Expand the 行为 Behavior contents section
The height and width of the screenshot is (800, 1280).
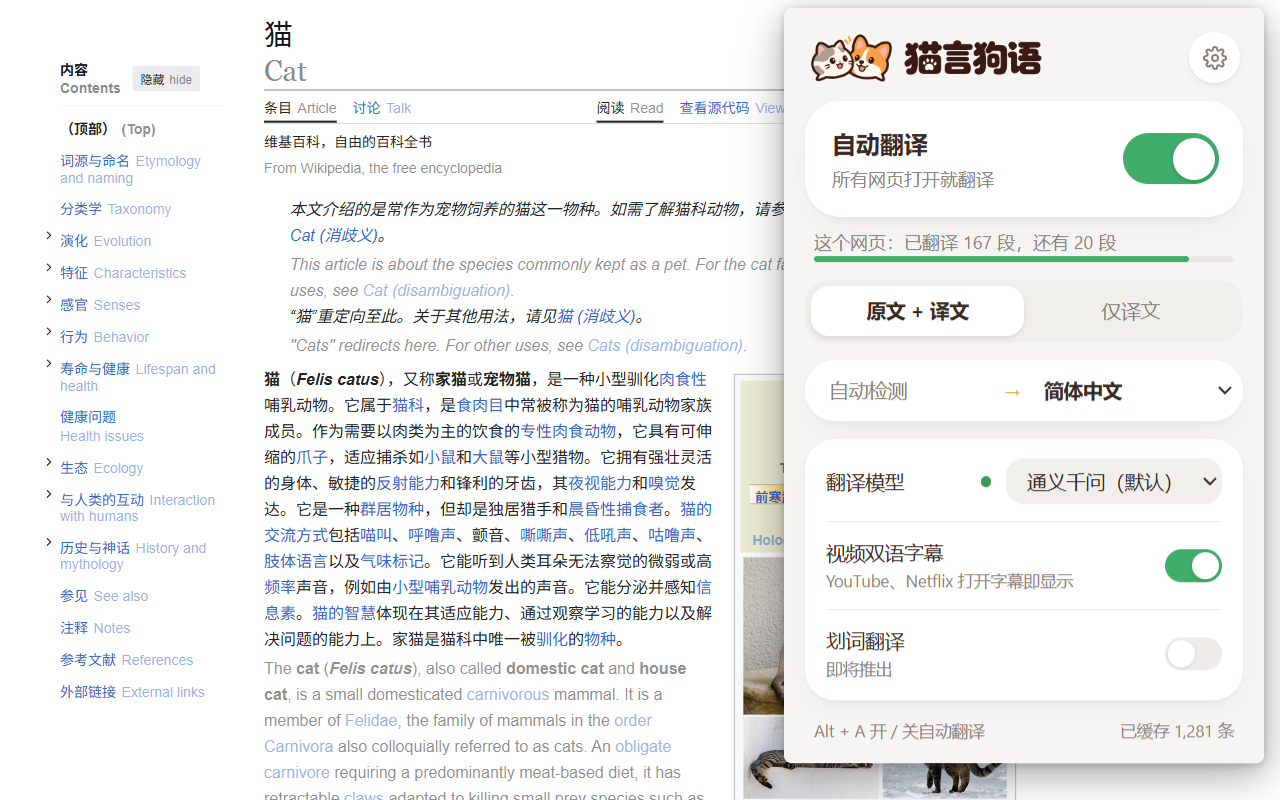49,332
